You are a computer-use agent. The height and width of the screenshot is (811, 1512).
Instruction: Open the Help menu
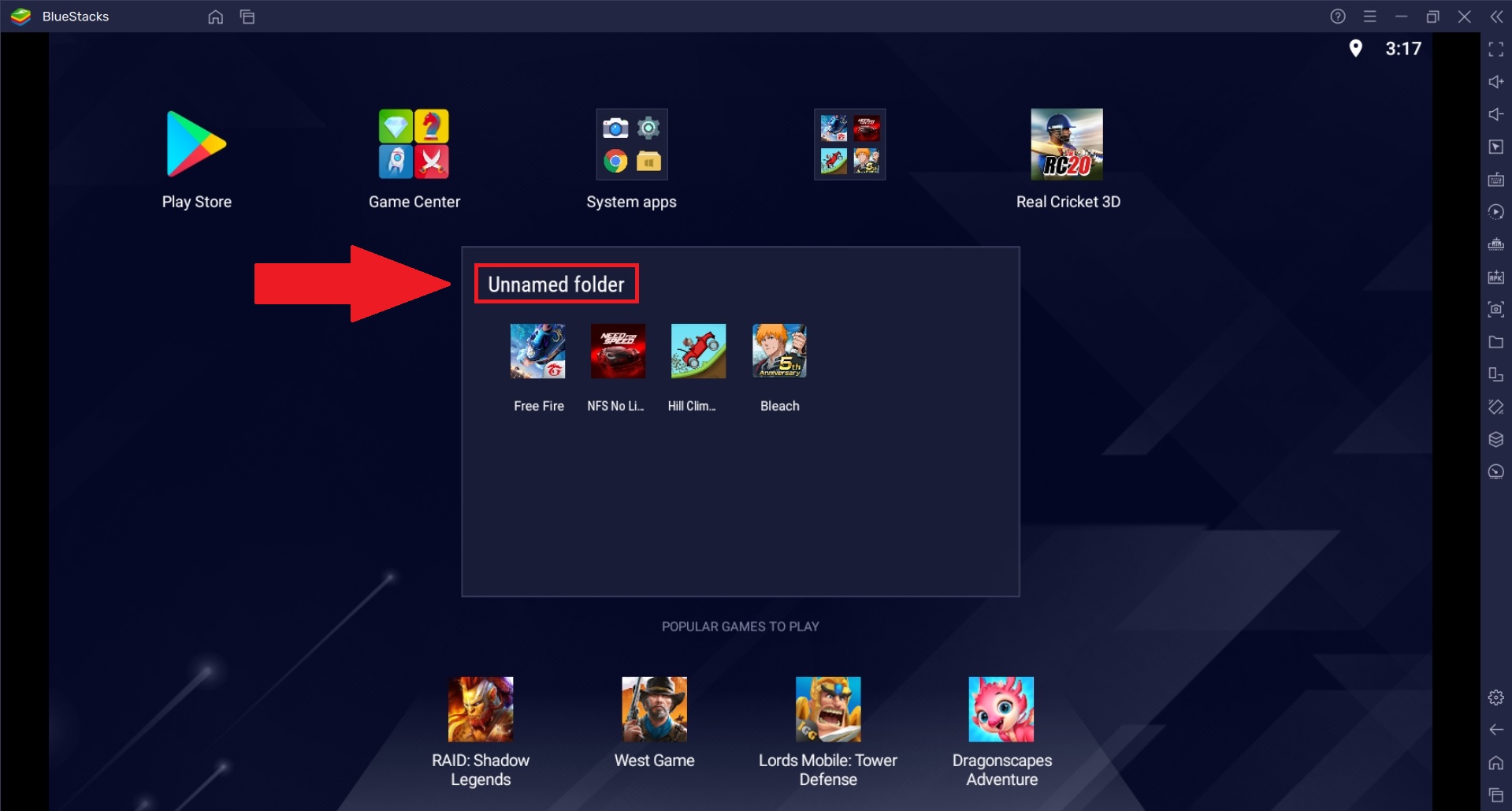tap(1337, 16)
